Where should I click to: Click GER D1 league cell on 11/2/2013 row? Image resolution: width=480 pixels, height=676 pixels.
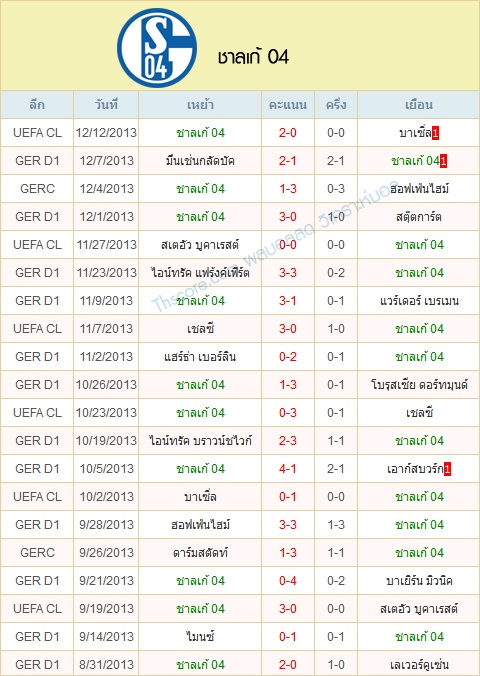pyautogui.click(x=37, y=357)
